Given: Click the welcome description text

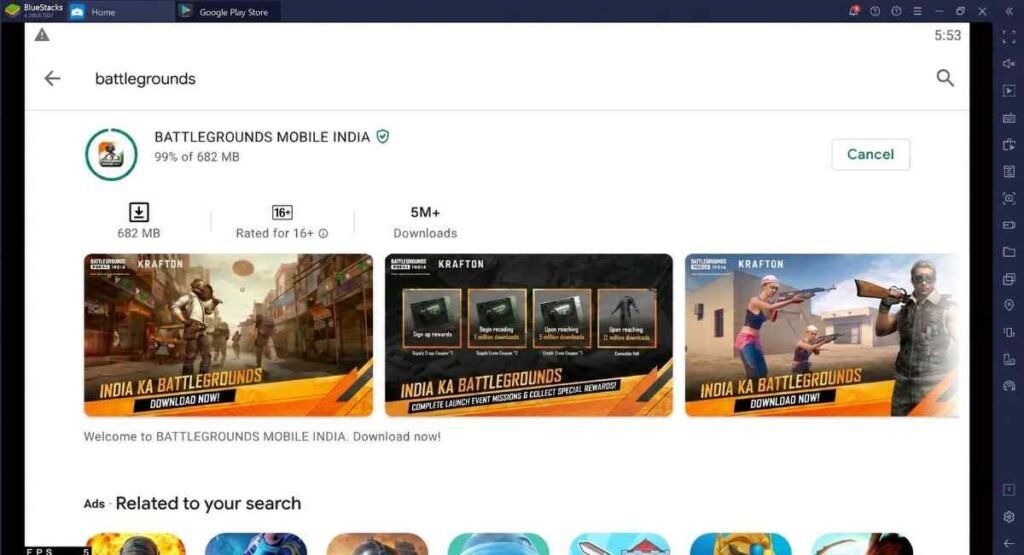Looking at the screenshot, I should (x=262, y=436).
